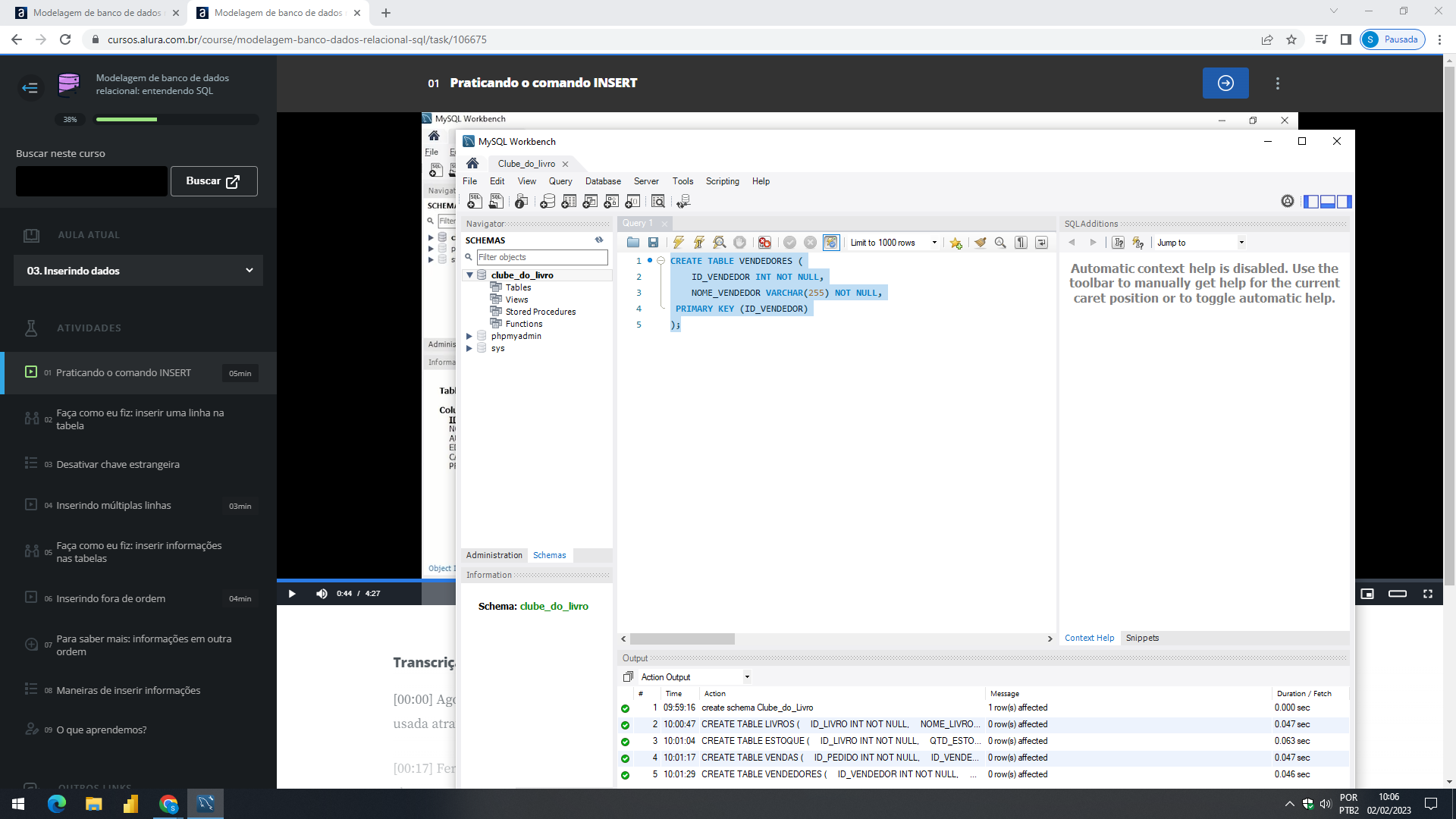Expand 03. Inserindo dados section dropdown
Screen dimensions: 1456x819
(x=138, y=271)
